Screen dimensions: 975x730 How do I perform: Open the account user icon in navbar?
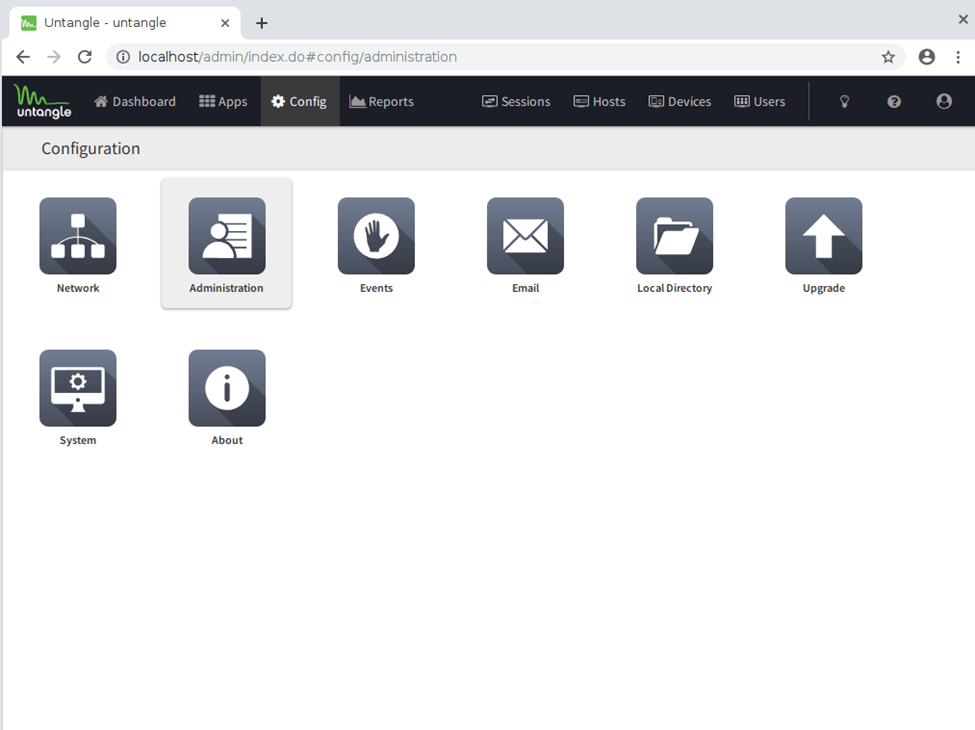point(944,101)
